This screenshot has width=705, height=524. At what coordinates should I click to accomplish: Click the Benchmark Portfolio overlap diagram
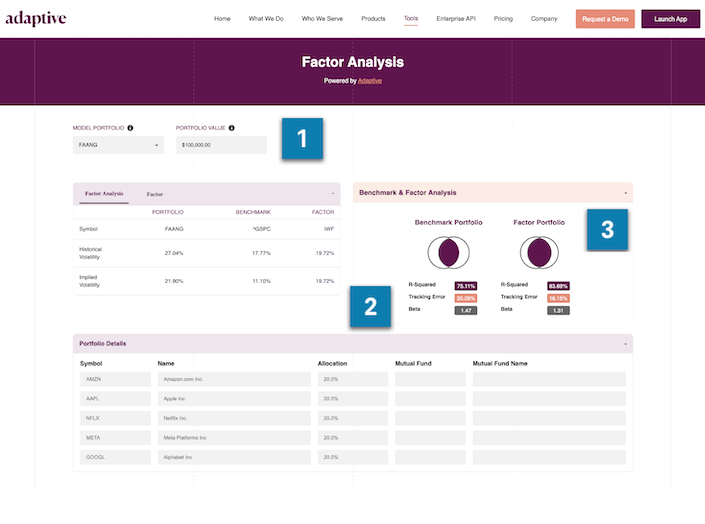pos(448,253)
